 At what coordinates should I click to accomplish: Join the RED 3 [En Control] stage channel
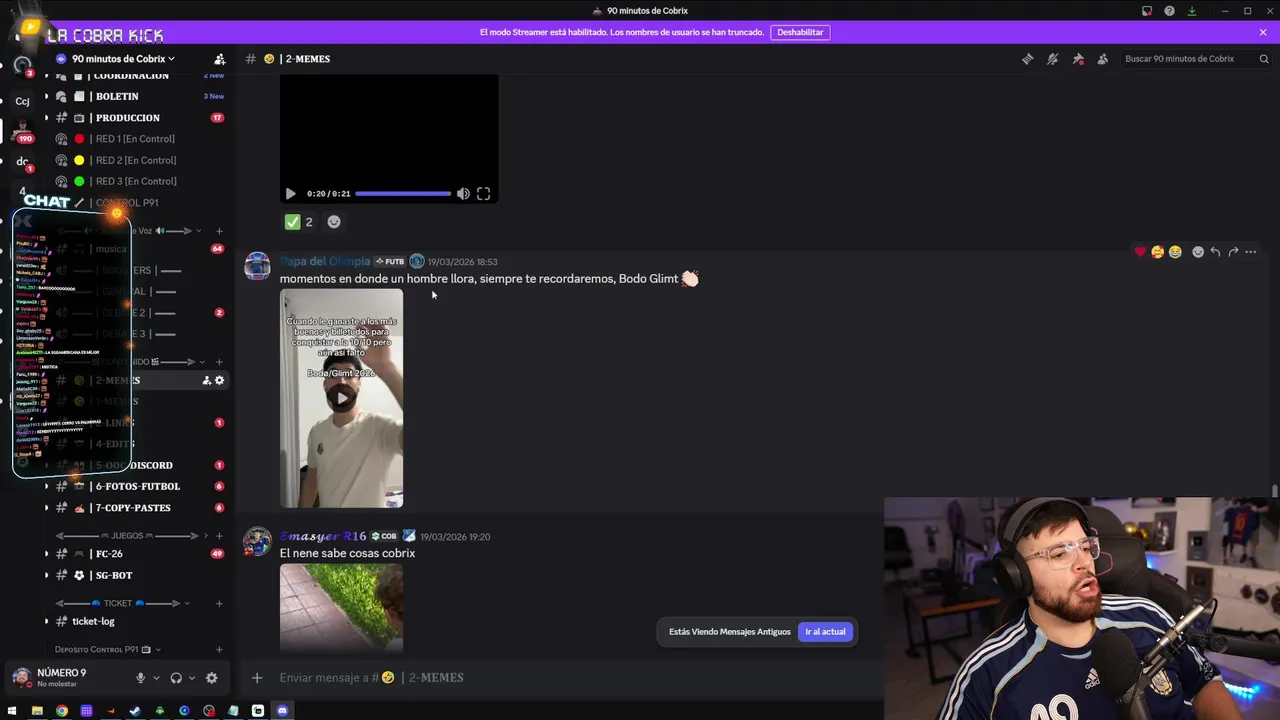tap(135, 181)
